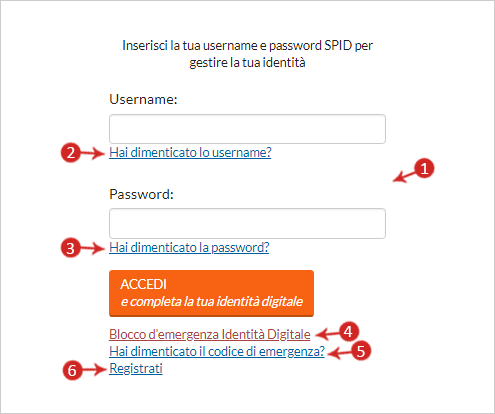Open the "Hai dimenticato la password?" link
The height and width of the screenshot is (414, 495).
(x=189, y=247)
